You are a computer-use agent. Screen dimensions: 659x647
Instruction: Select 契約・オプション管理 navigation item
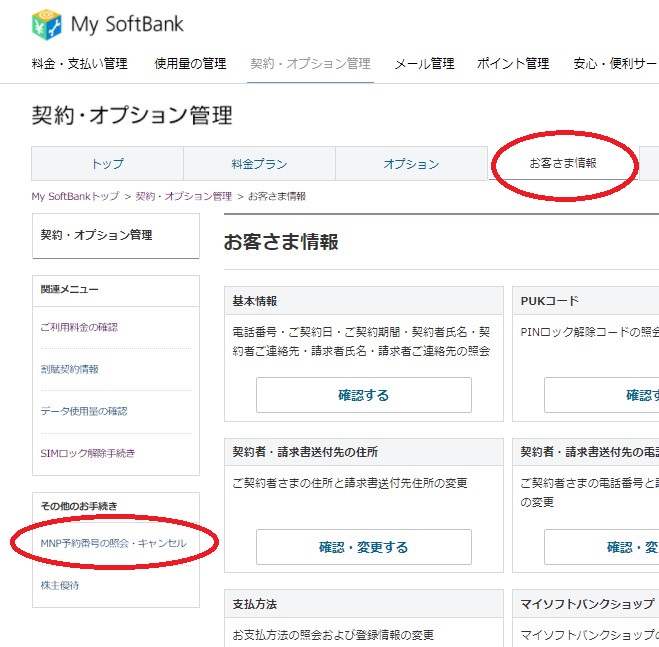point(310,63)
